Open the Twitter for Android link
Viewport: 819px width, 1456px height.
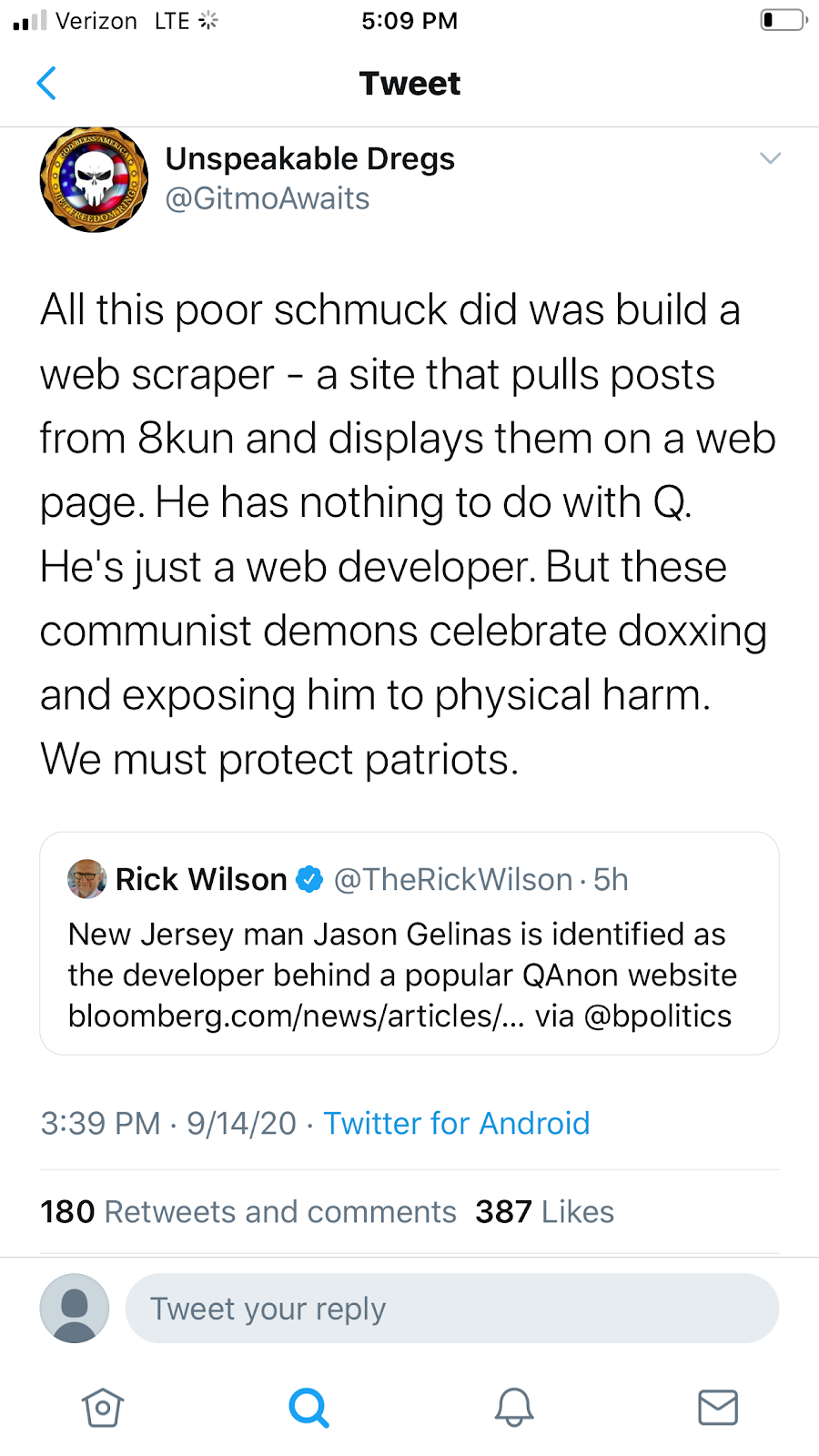click(456, 1124)
